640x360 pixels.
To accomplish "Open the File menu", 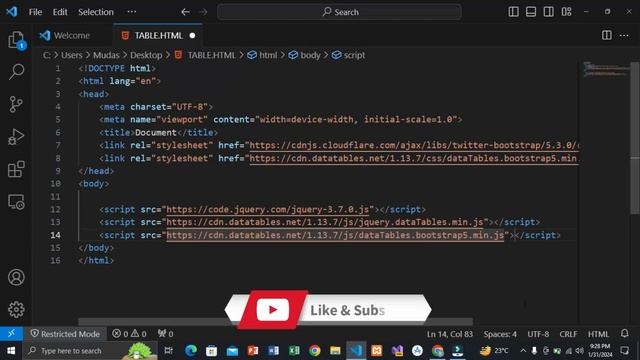I will (35, 12).
